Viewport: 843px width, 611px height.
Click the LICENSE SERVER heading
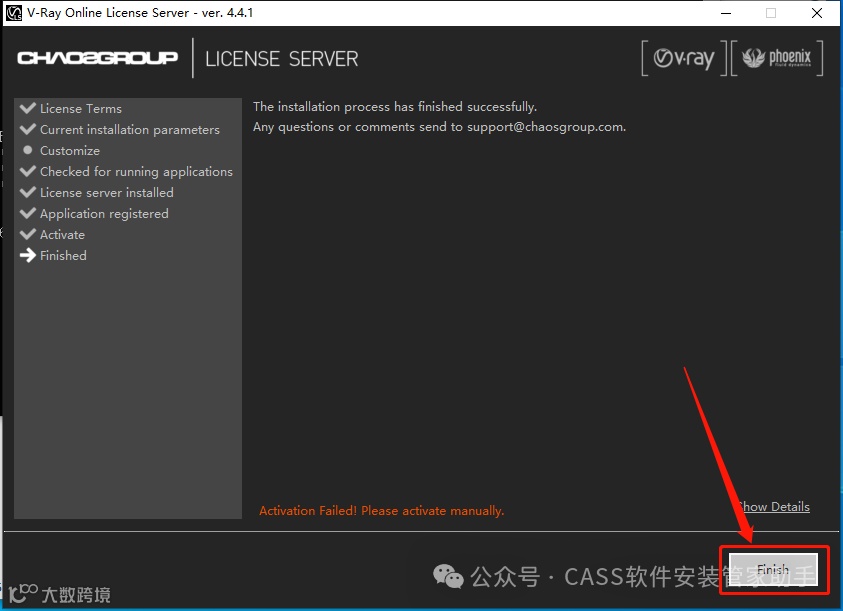282,59
